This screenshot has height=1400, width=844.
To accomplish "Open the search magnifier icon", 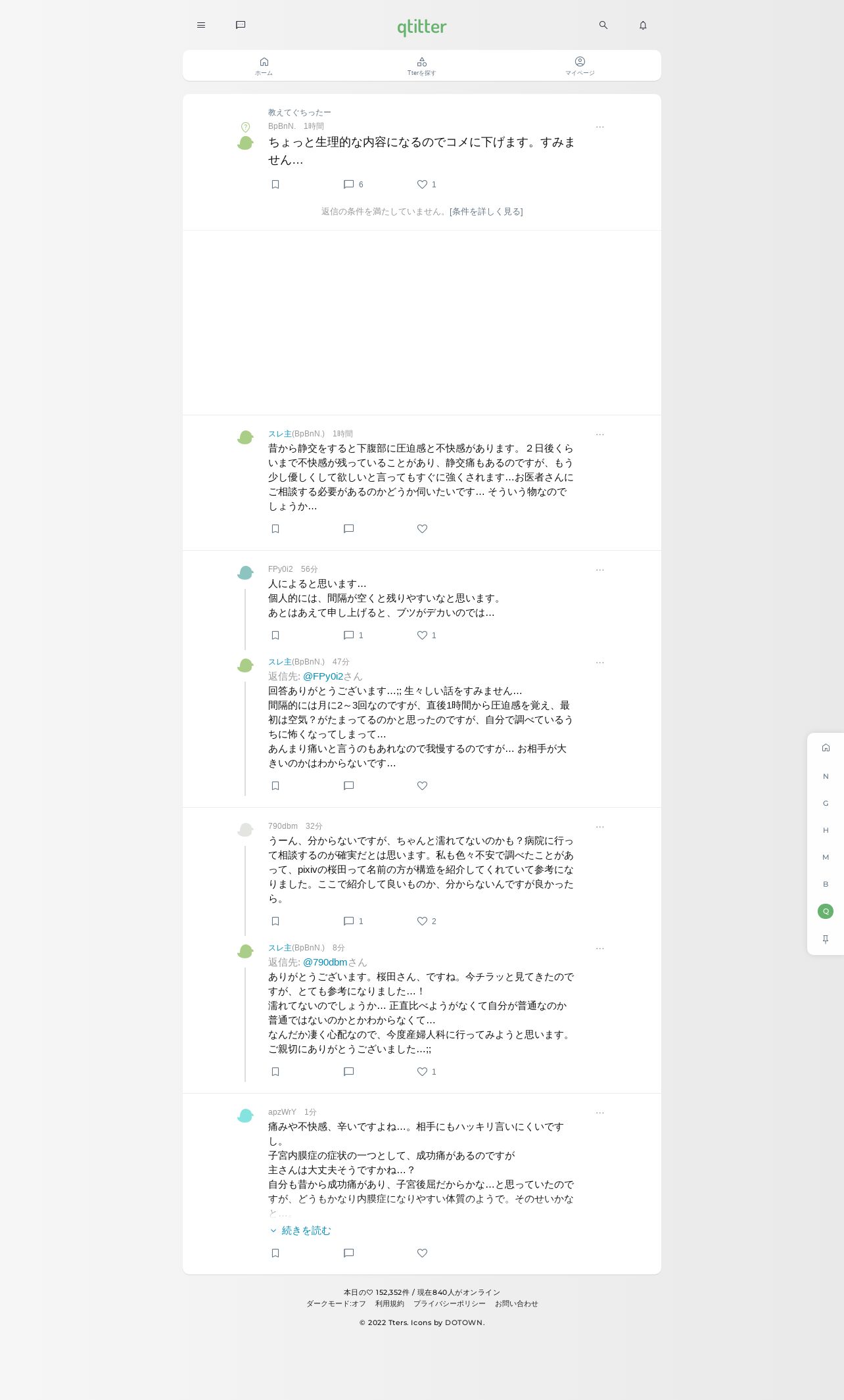I will [603, 25].
